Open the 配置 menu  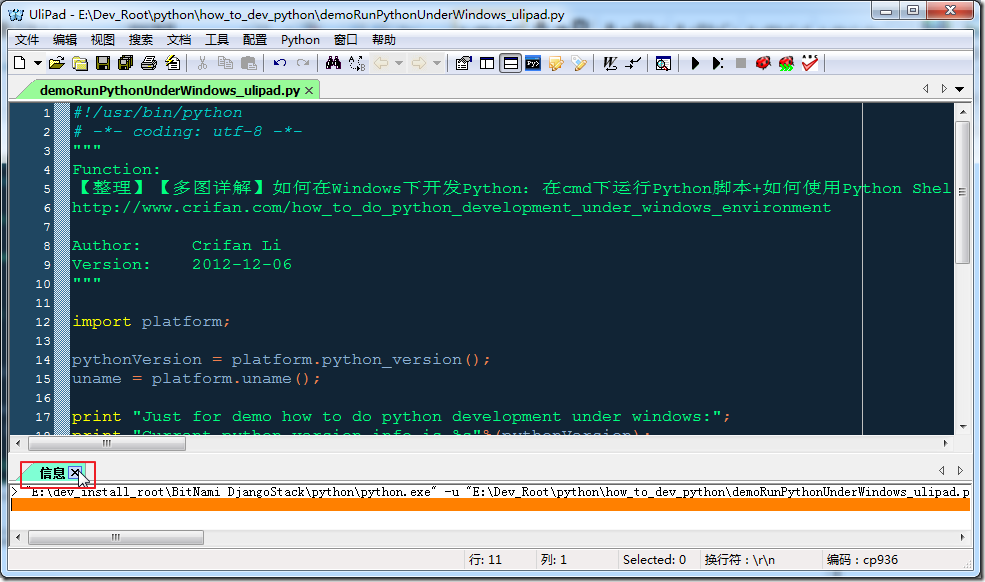click(x=255, y=40)
